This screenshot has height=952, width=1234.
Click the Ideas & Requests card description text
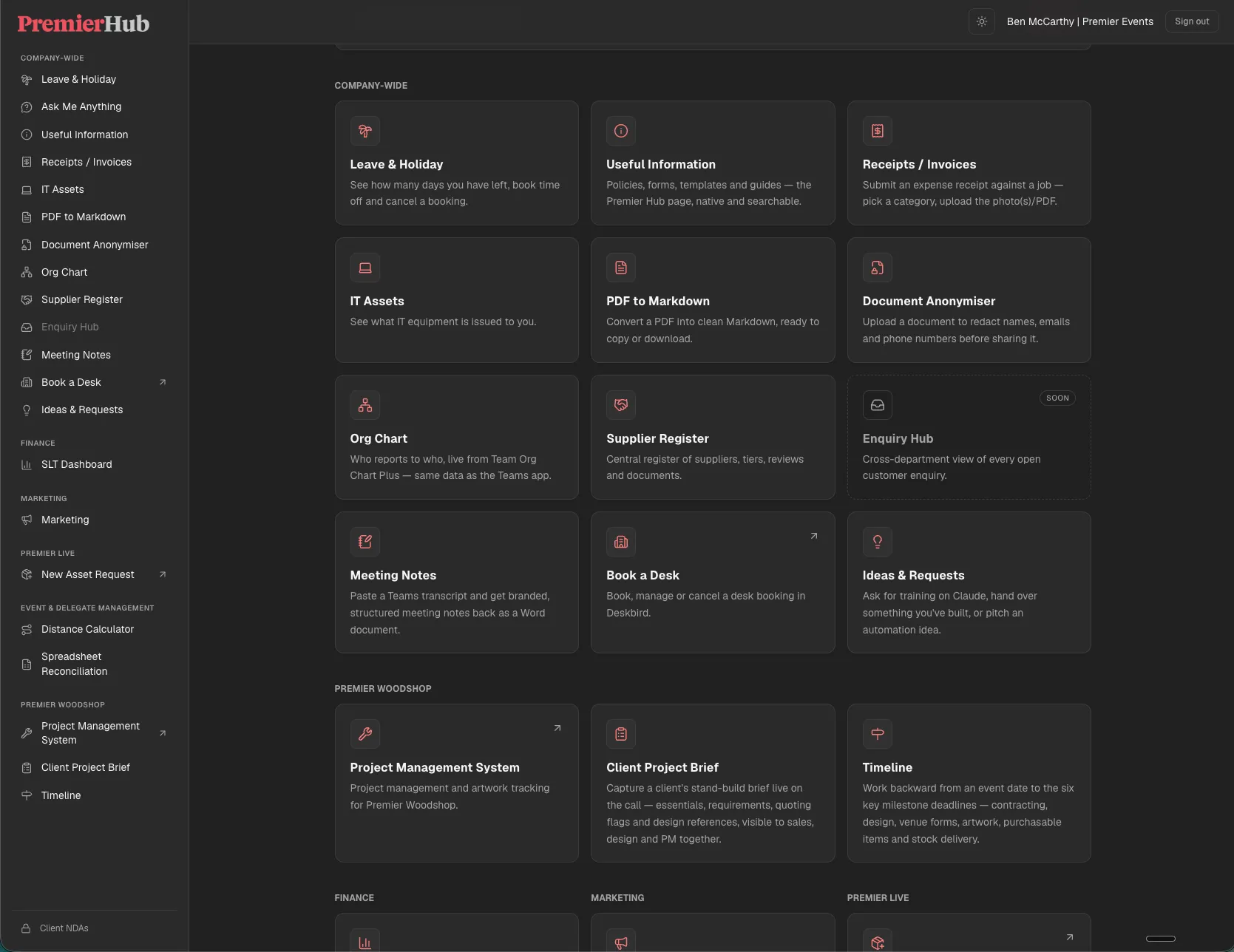[950, 613]
